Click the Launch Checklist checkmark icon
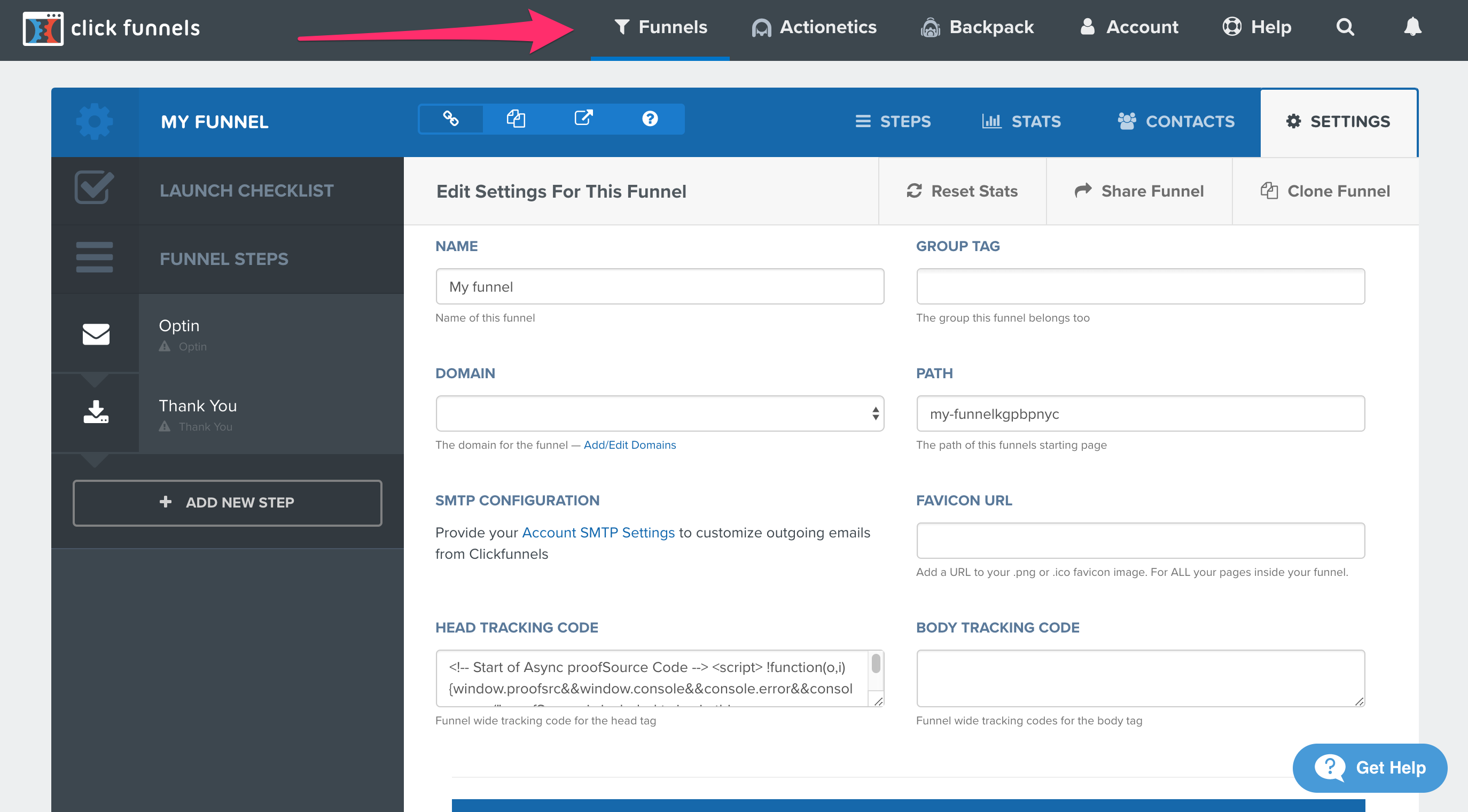 pyautogui.click(x=95, y=187)
